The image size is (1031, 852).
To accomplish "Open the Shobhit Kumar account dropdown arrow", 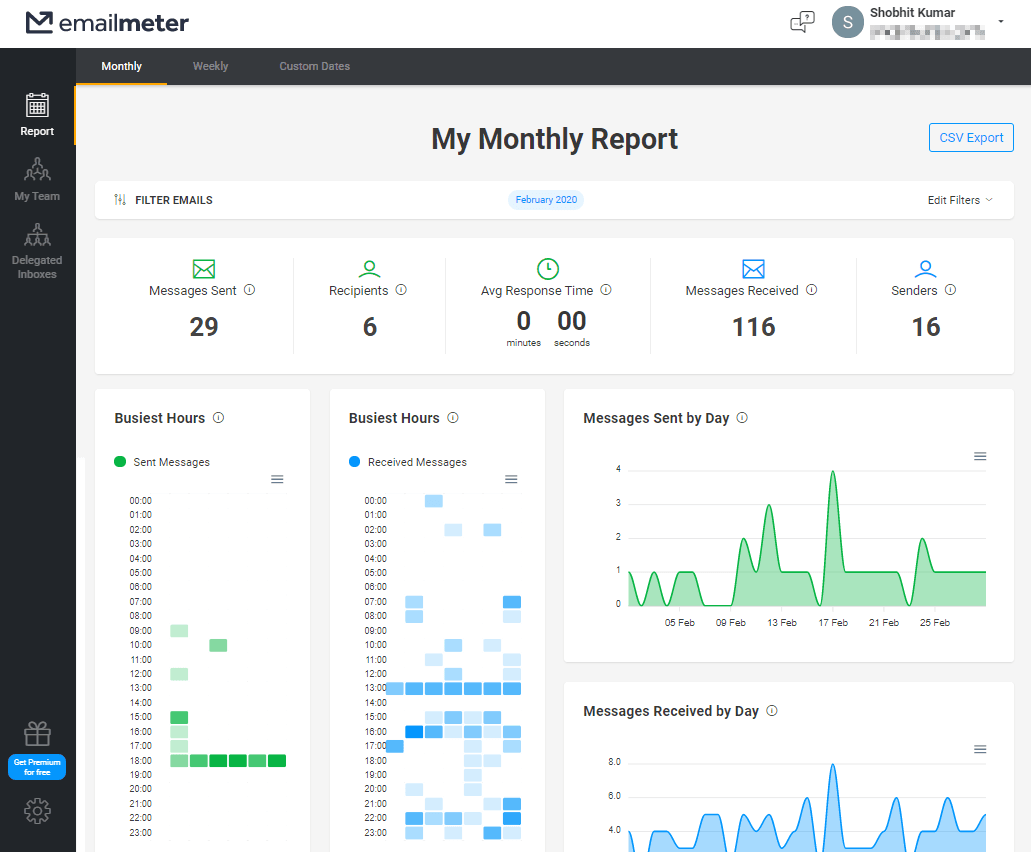I will coord(1001,22).
